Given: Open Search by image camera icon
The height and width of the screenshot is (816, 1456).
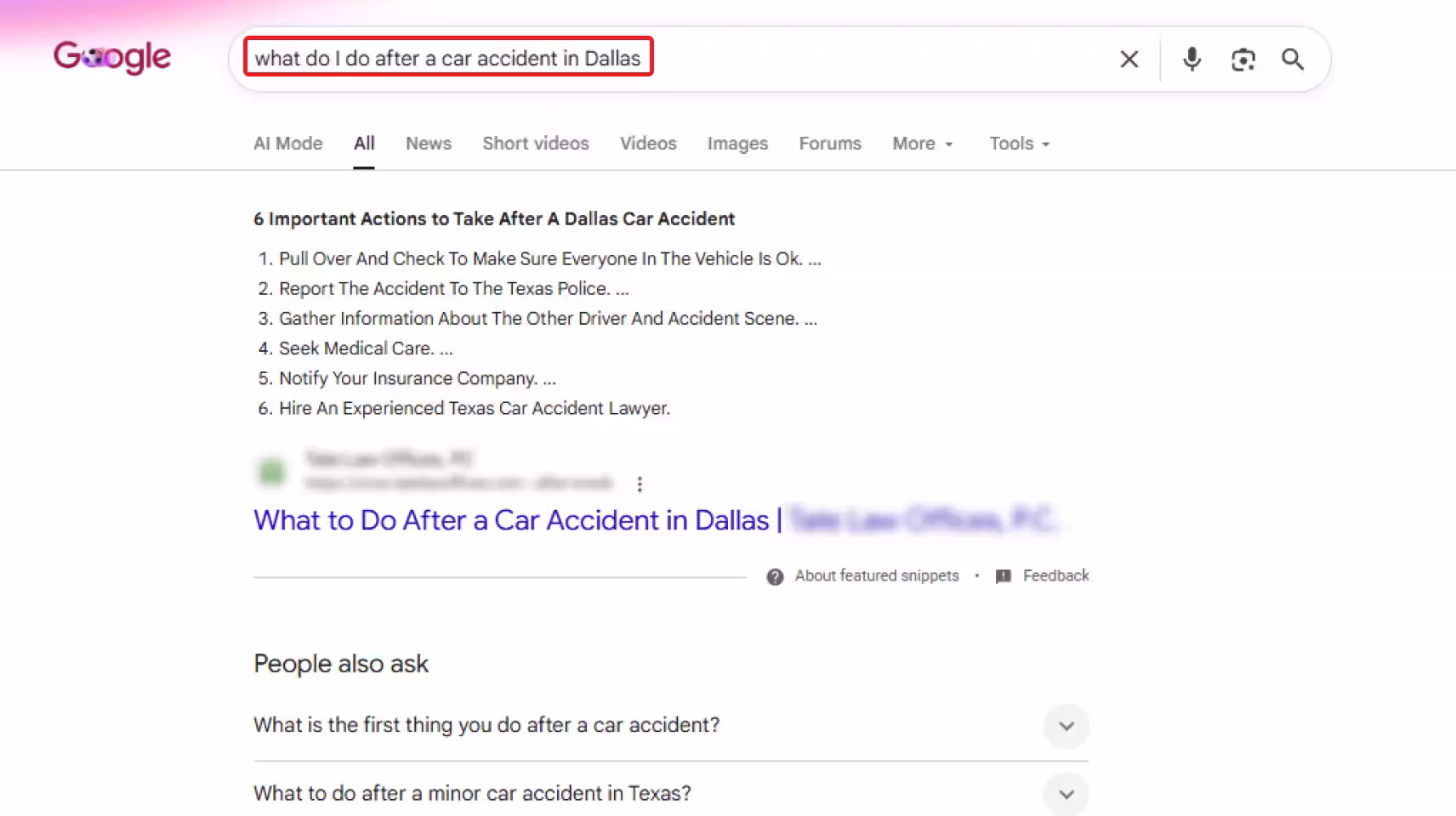Looking at the screenshot, I should (1243, 59).
